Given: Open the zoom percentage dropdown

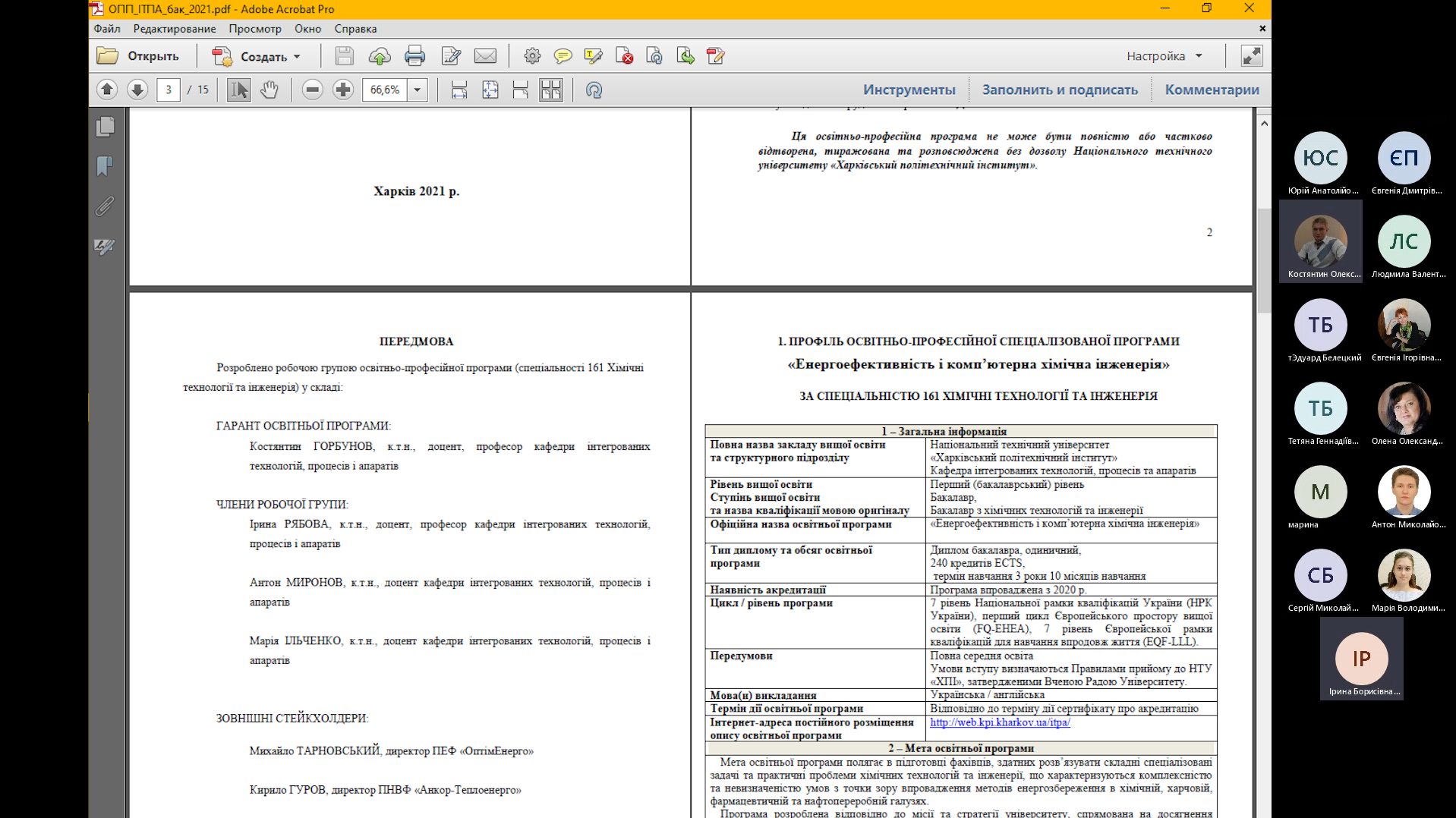Looking at the screenshot, I should coord(417,90).
